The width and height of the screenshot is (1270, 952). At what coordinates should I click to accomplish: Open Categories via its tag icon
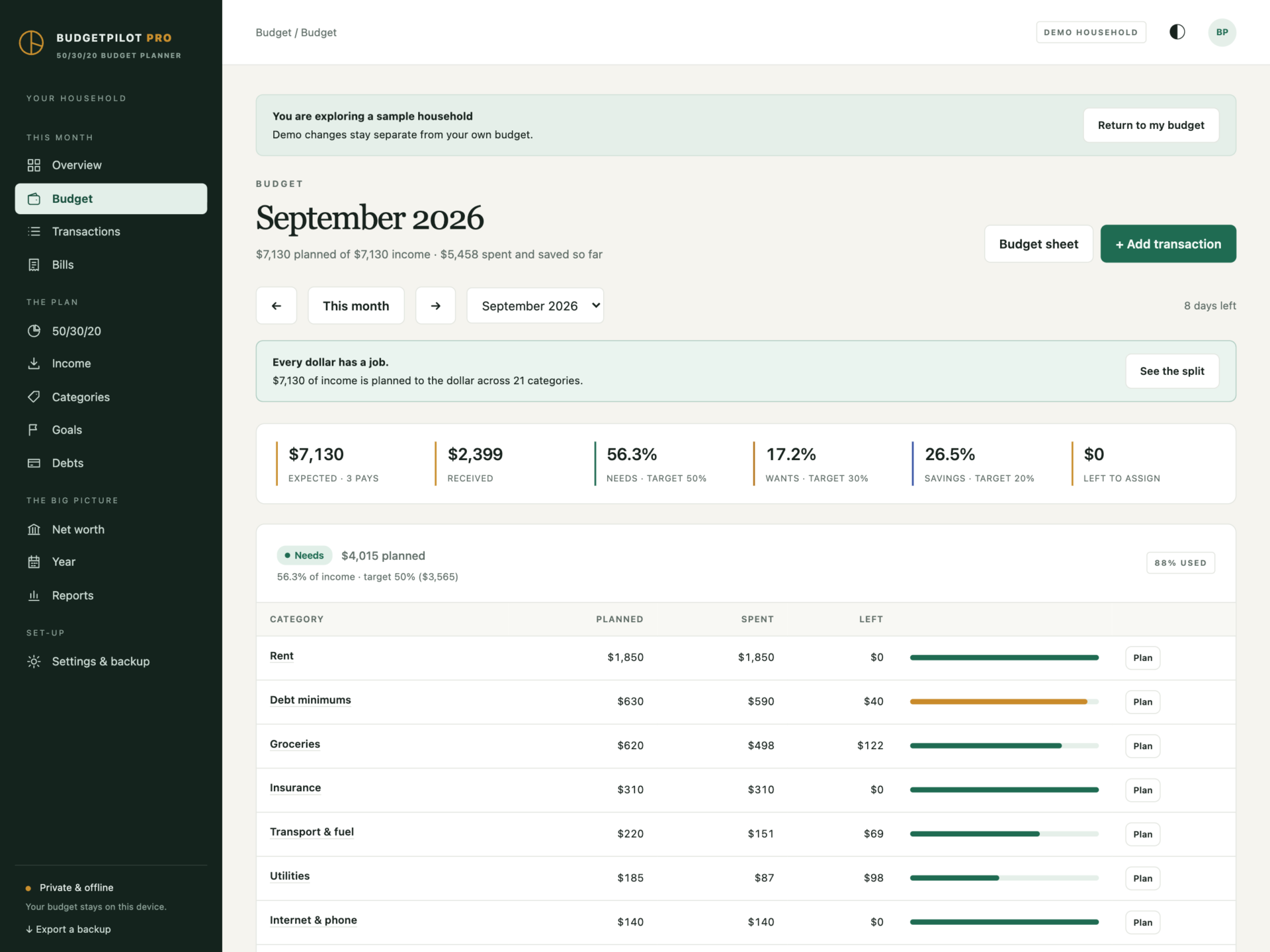coord(34,397)
